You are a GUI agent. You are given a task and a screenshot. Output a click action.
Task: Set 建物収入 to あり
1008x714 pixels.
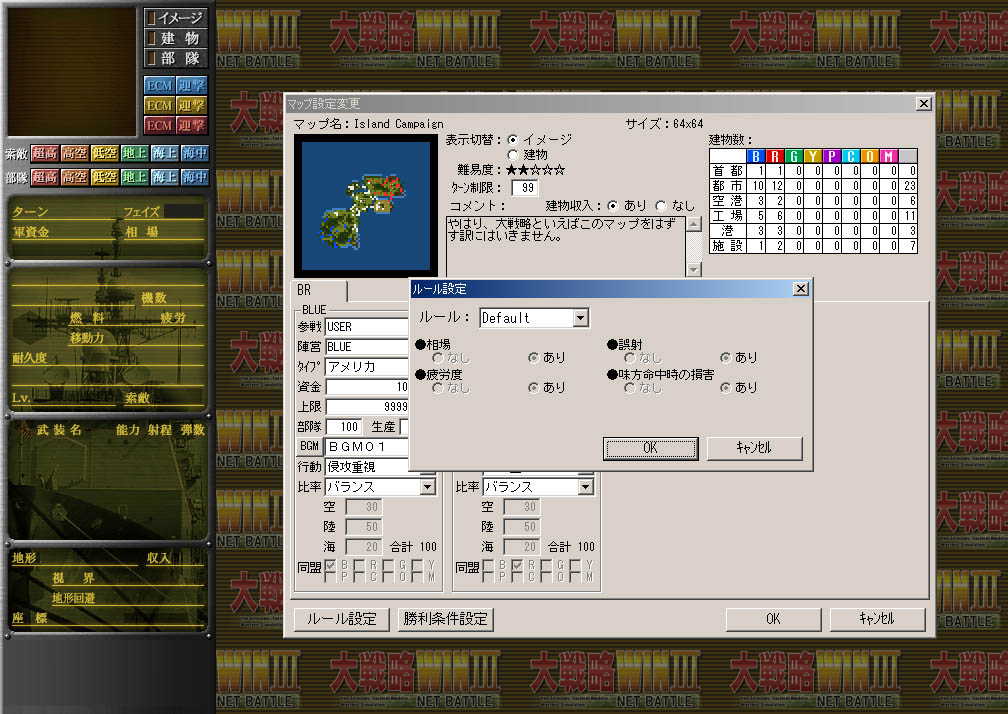click(x=613, y=206)
